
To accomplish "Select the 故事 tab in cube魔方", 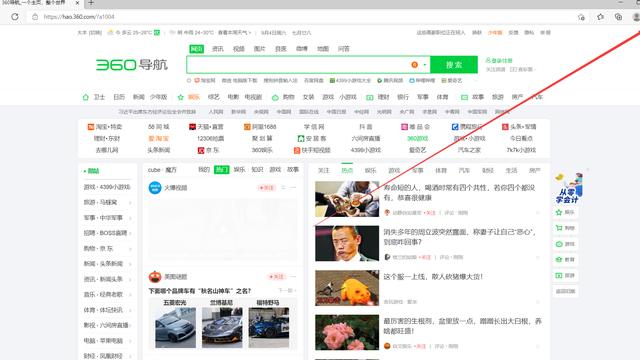I will point(293,170).
